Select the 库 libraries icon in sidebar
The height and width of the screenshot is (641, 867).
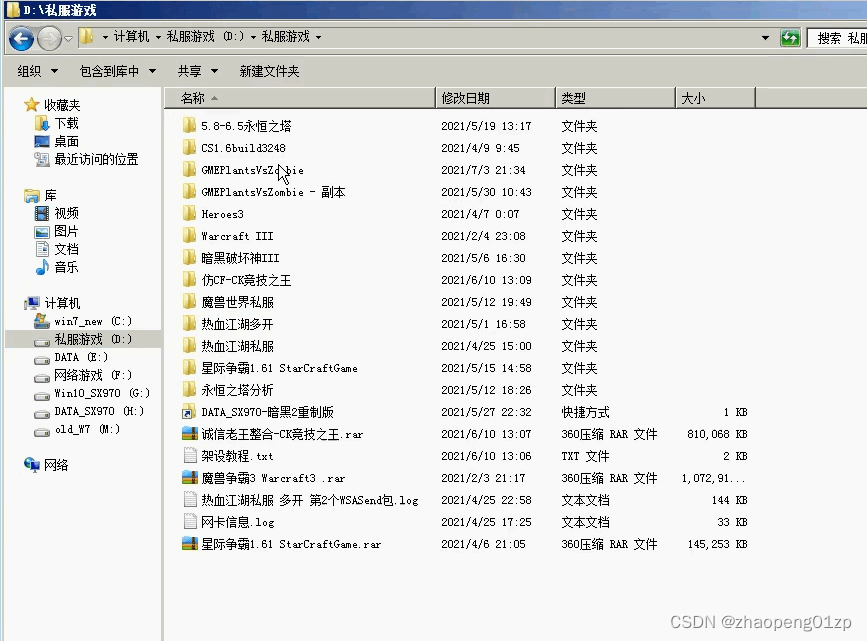[x=32, y=195]
